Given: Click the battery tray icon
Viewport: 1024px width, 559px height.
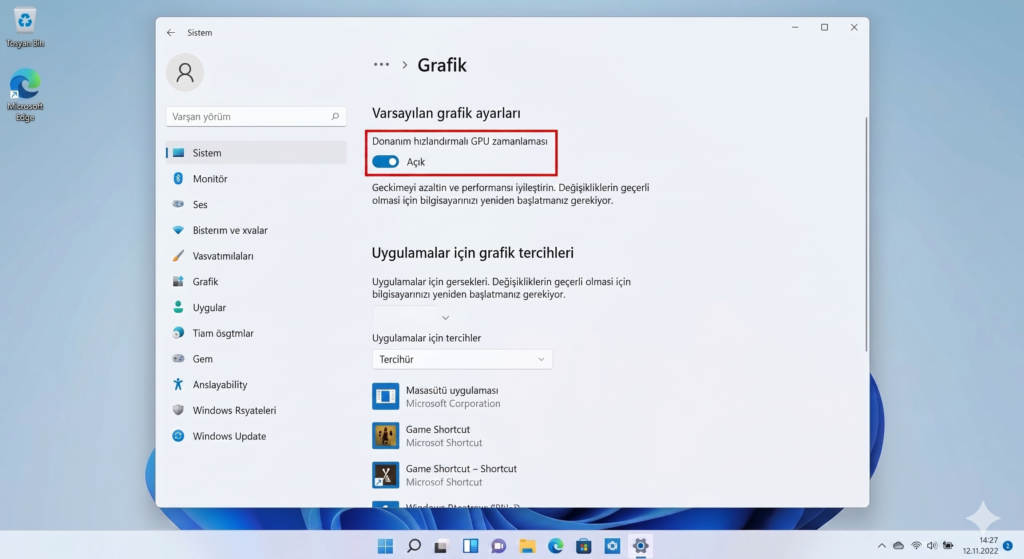Looking at the screenshot, I should click(x=948, y=546).
